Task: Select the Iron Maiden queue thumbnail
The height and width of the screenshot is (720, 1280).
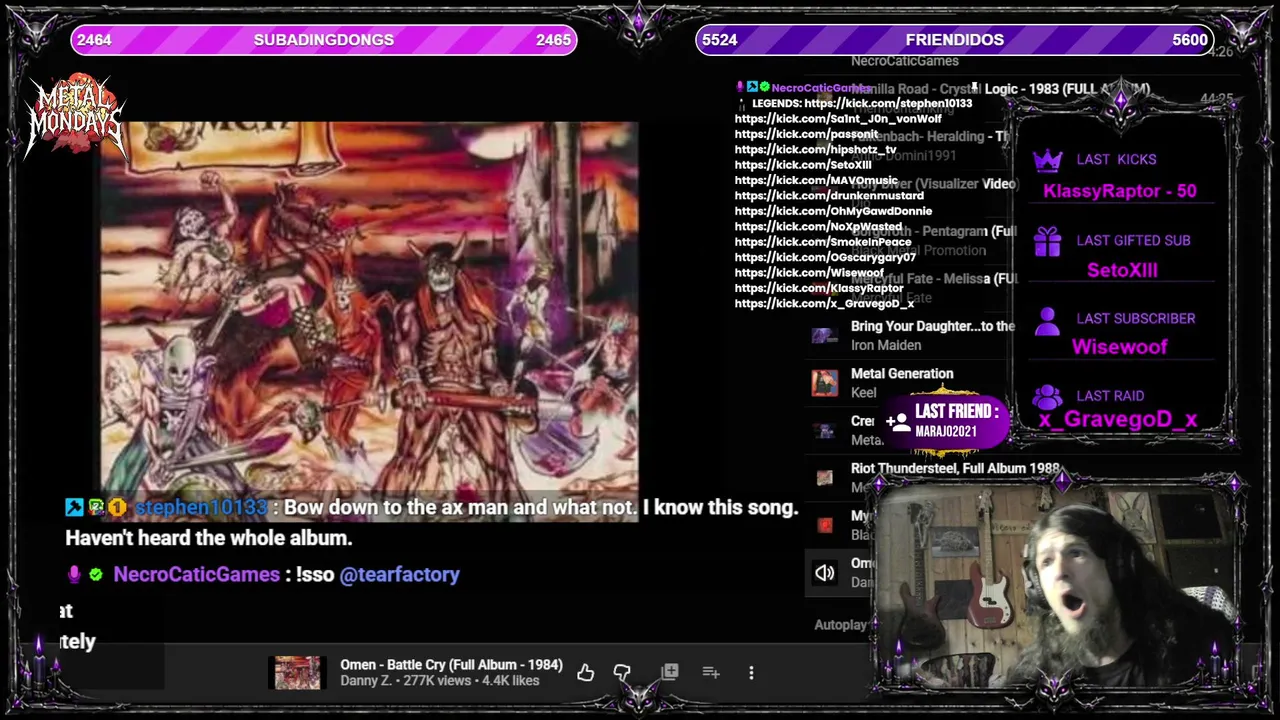Action: (825, 336)
